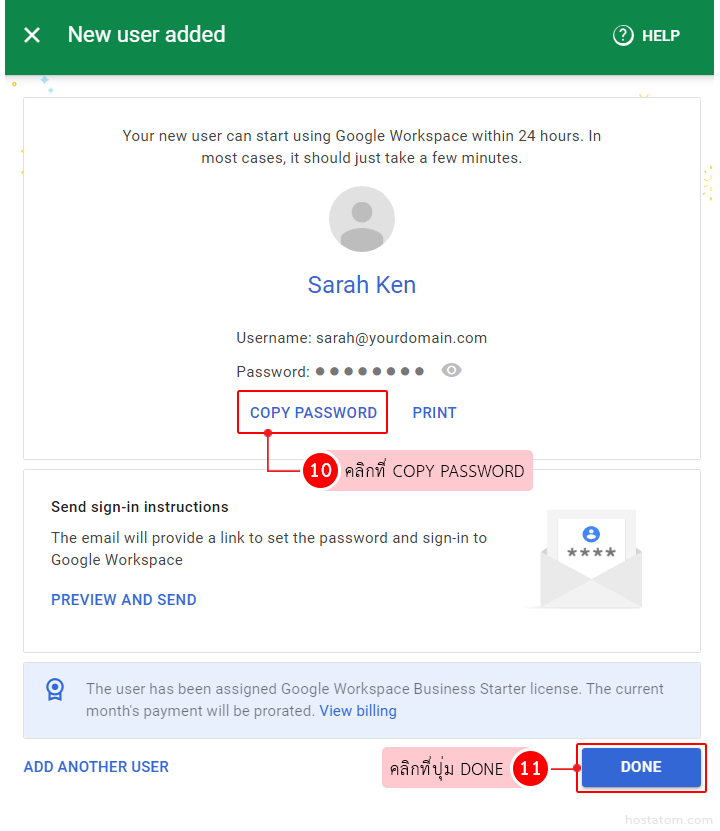Click COPY PASSWORD
The height and width of the screenshot is (831, 720).
click(x=313, y=412)
